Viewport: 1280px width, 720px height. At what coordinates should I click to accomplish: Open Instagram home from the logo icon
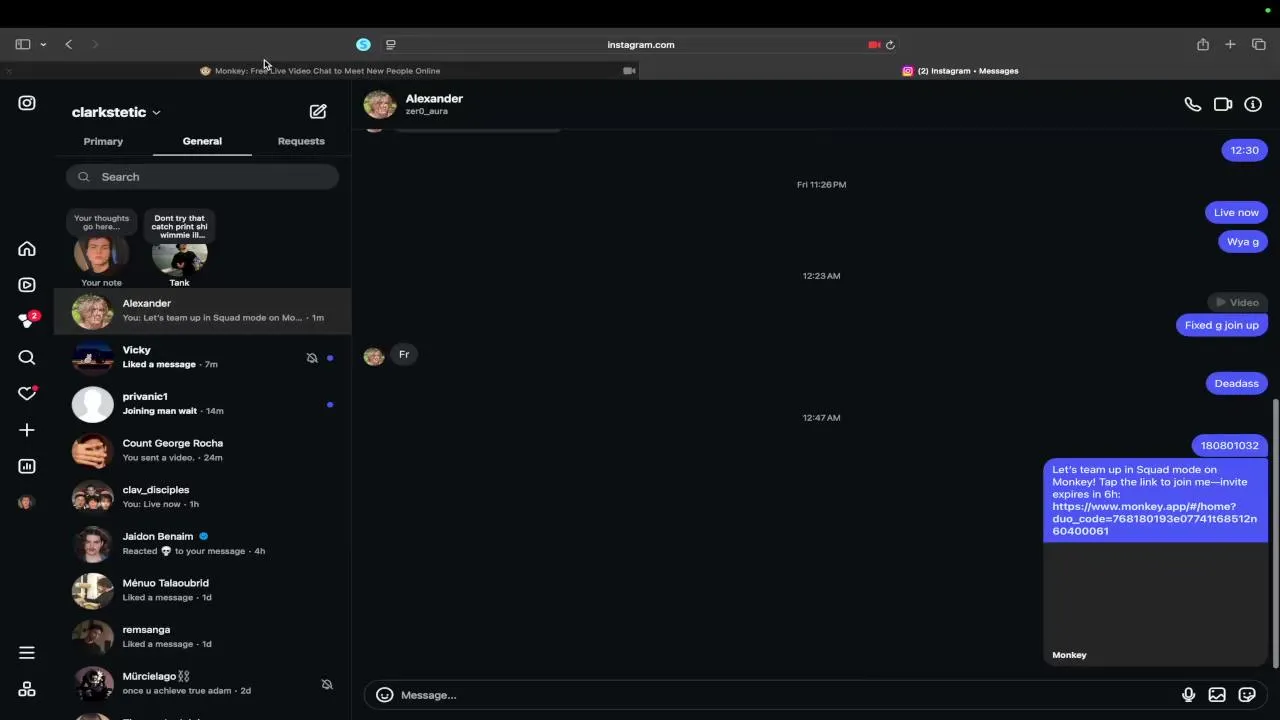point(27,103)
